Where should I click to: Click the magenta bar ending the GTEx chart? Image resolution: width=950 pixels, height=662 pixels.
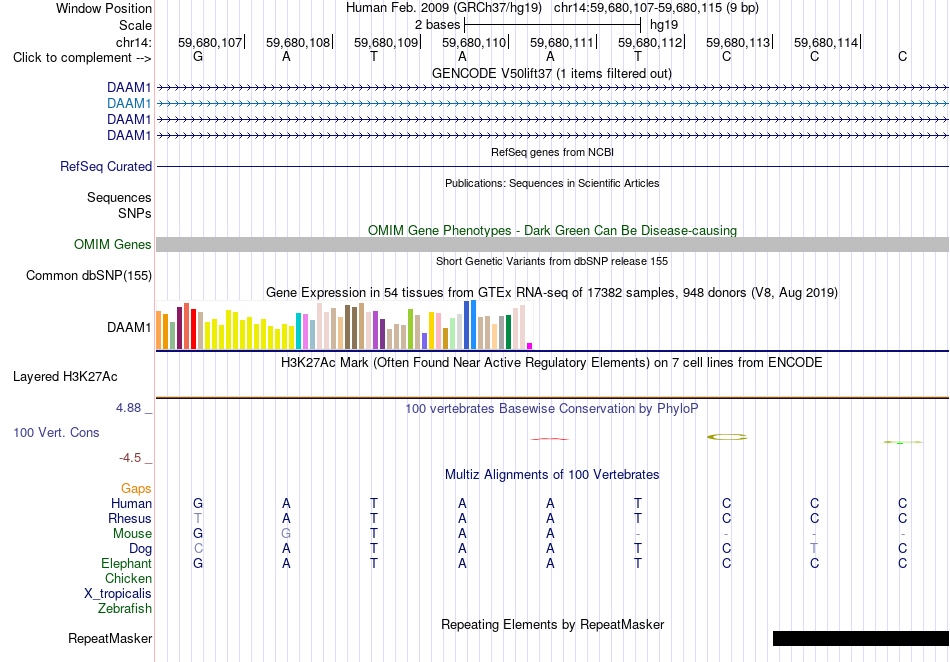(x=530, y=346)
